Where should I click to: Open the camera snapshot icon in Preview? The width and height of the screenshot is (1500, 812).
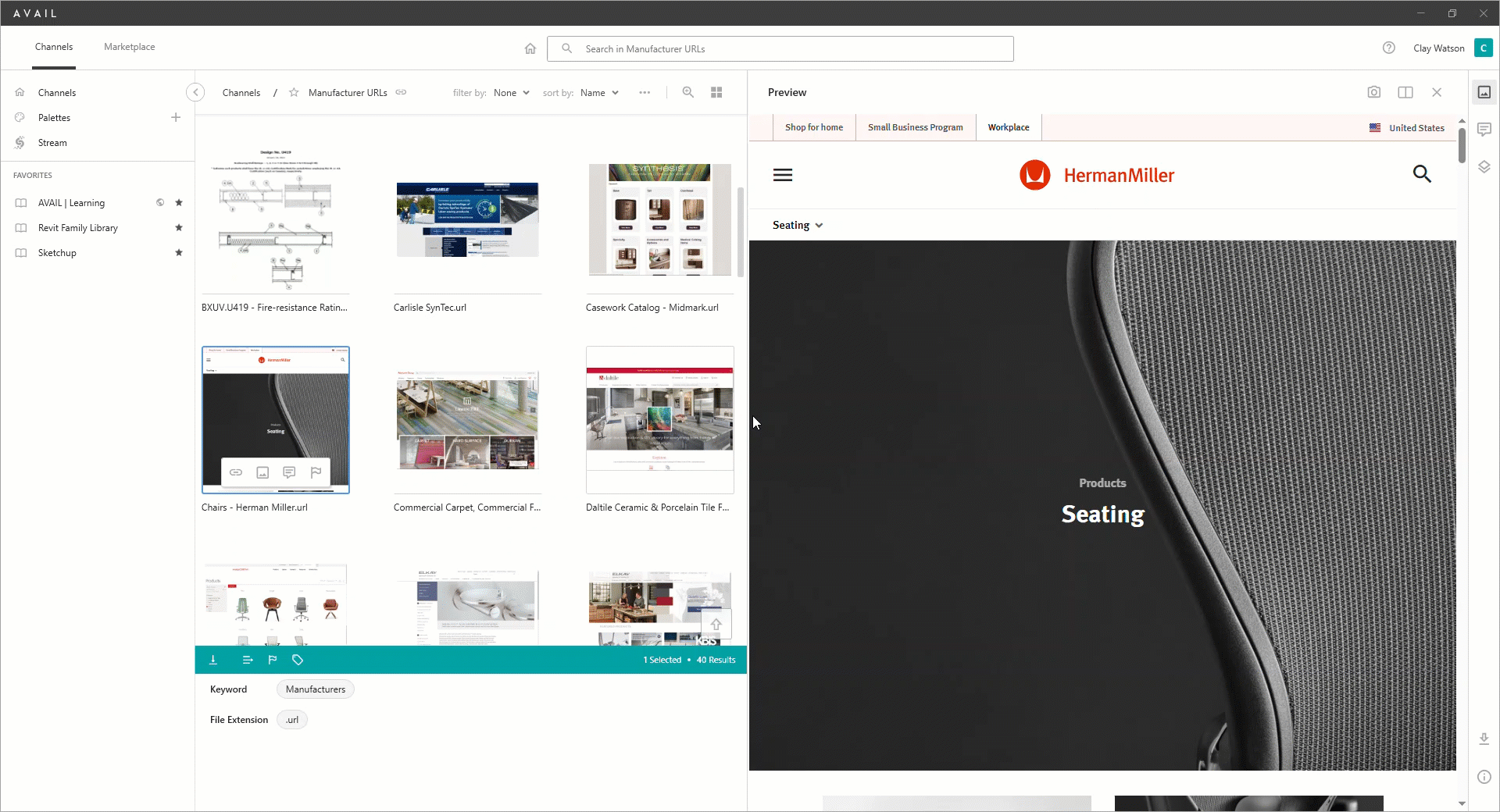(x=1373, y=92)
